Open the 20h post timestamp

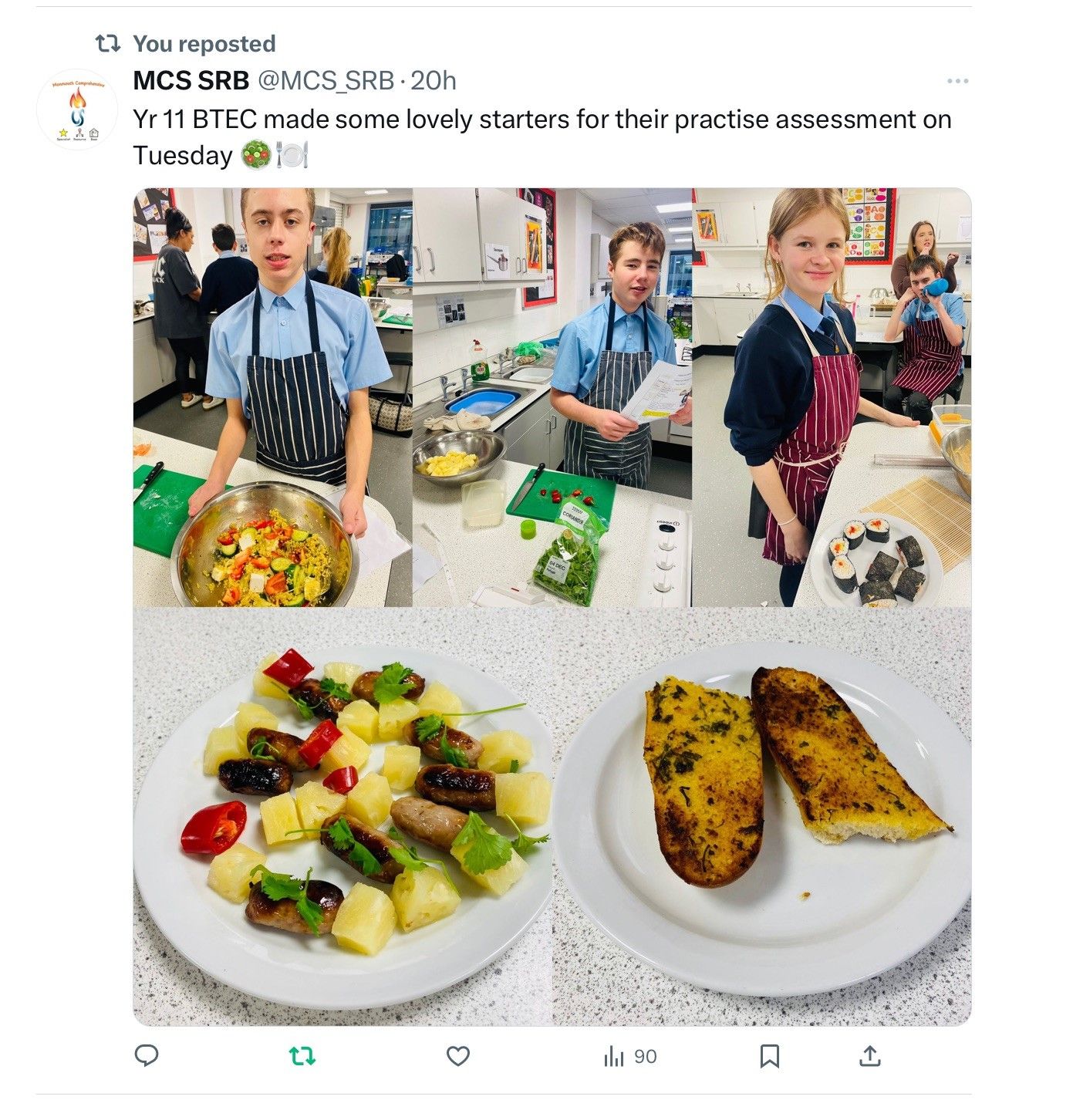click(x=433, y=80)
